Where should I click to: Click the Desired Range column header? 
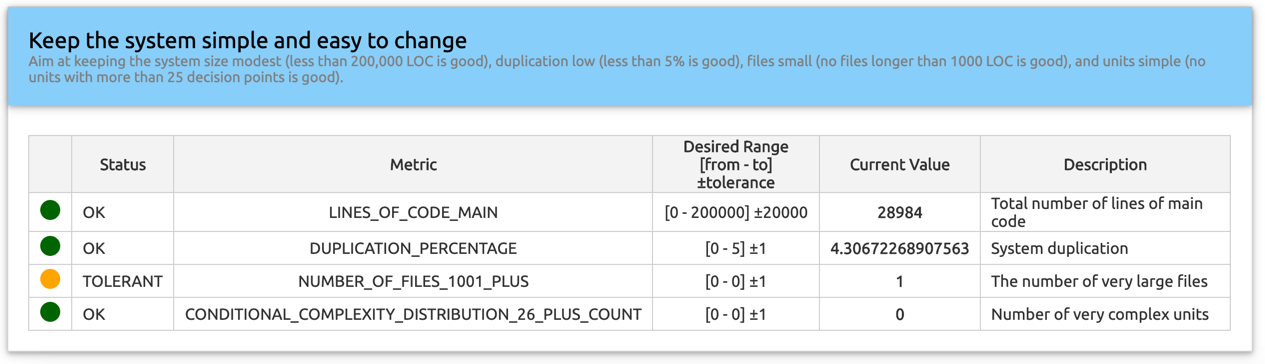(735, 164)
